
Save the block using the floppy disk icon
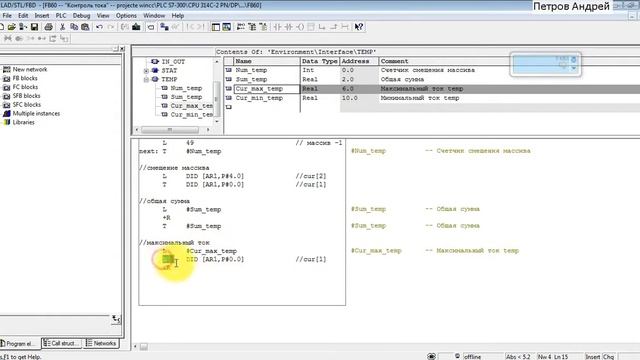34,27
